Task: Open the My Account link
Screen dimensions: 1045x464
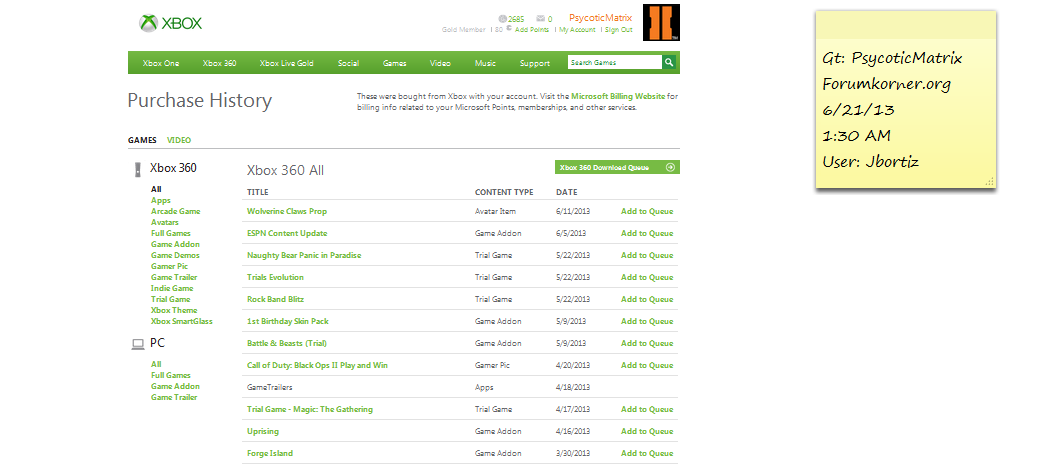Action: (x=577, y=30)
